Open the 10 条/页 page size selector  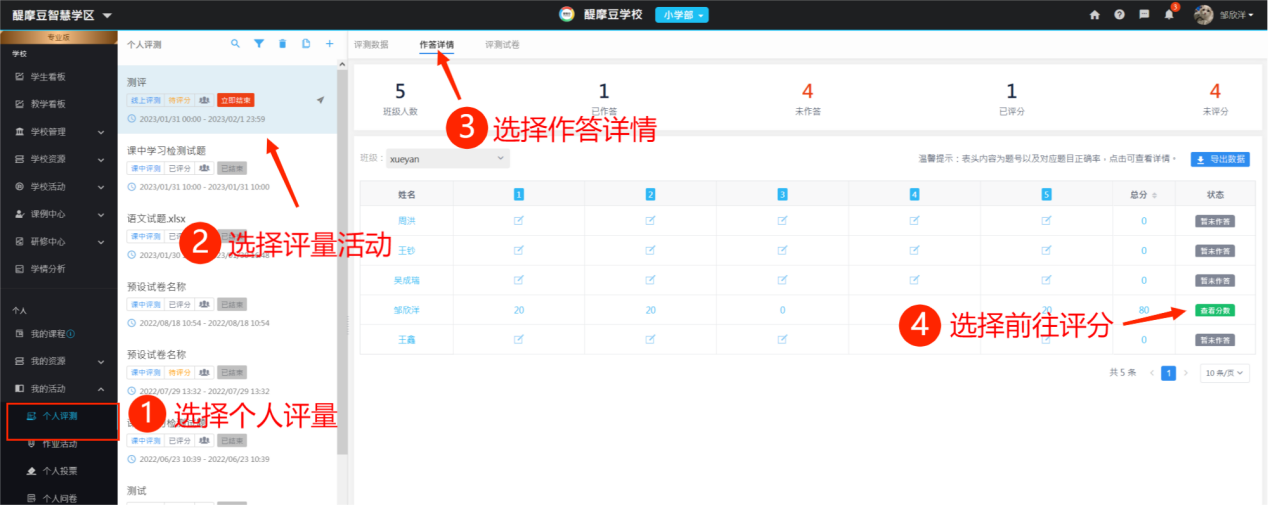1226,372
